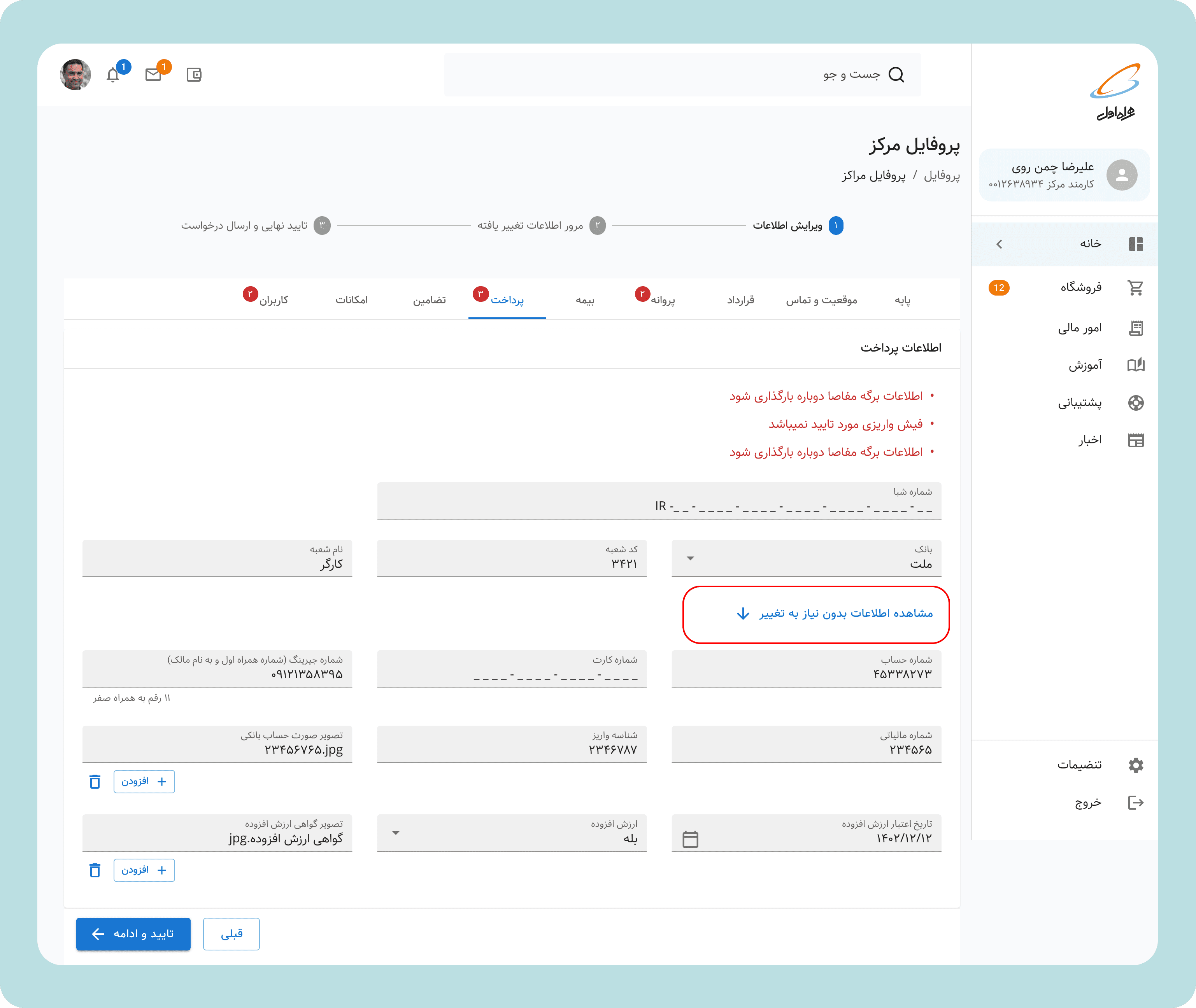Switch to the کاربران tab
Viewport: 1196px width, 1008px height.
[273, 300]
